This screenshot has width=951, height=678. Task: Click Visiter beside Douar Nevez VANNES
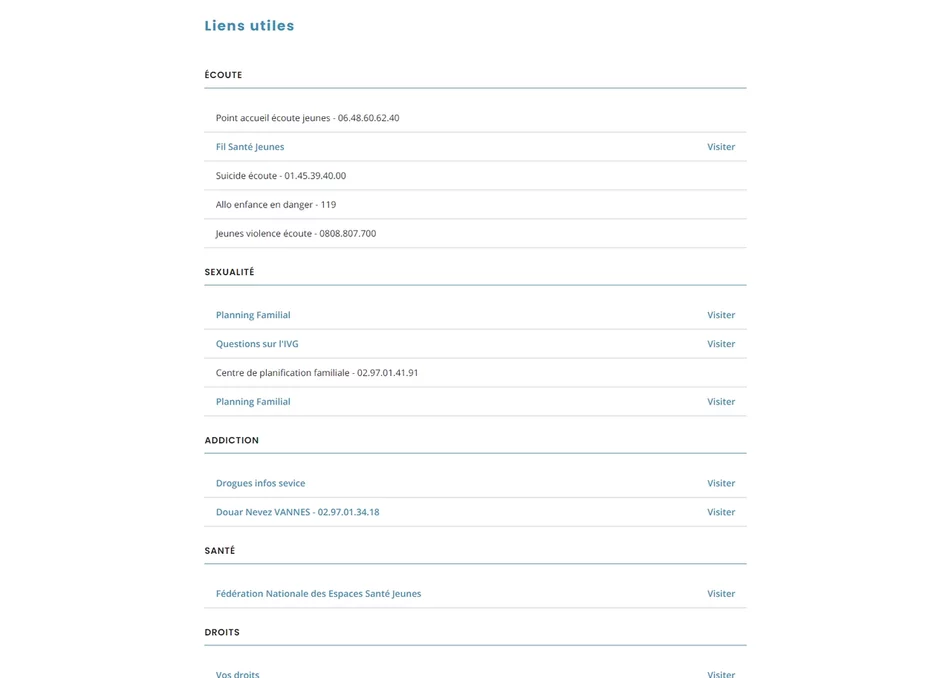pos(720,512)
